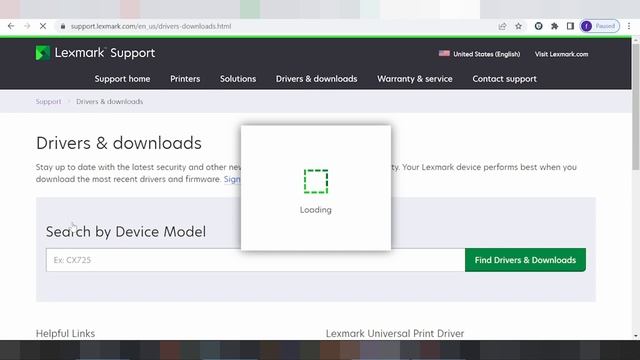Viewport: 640px width, 360px height.
Task: Click the share page icon in address bar
Action: click(502, 26)
